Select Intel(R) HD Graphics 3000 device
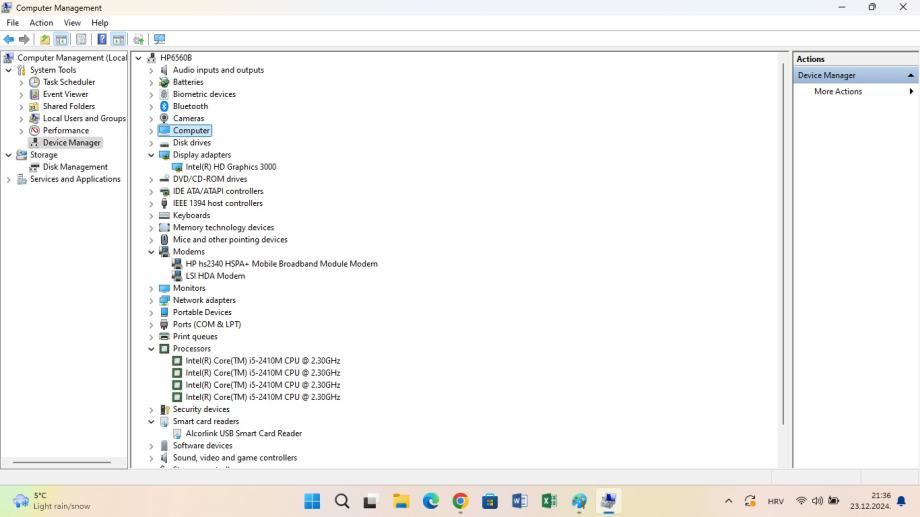The height and width of the screenshot is (517, 920). pos(231,167)
